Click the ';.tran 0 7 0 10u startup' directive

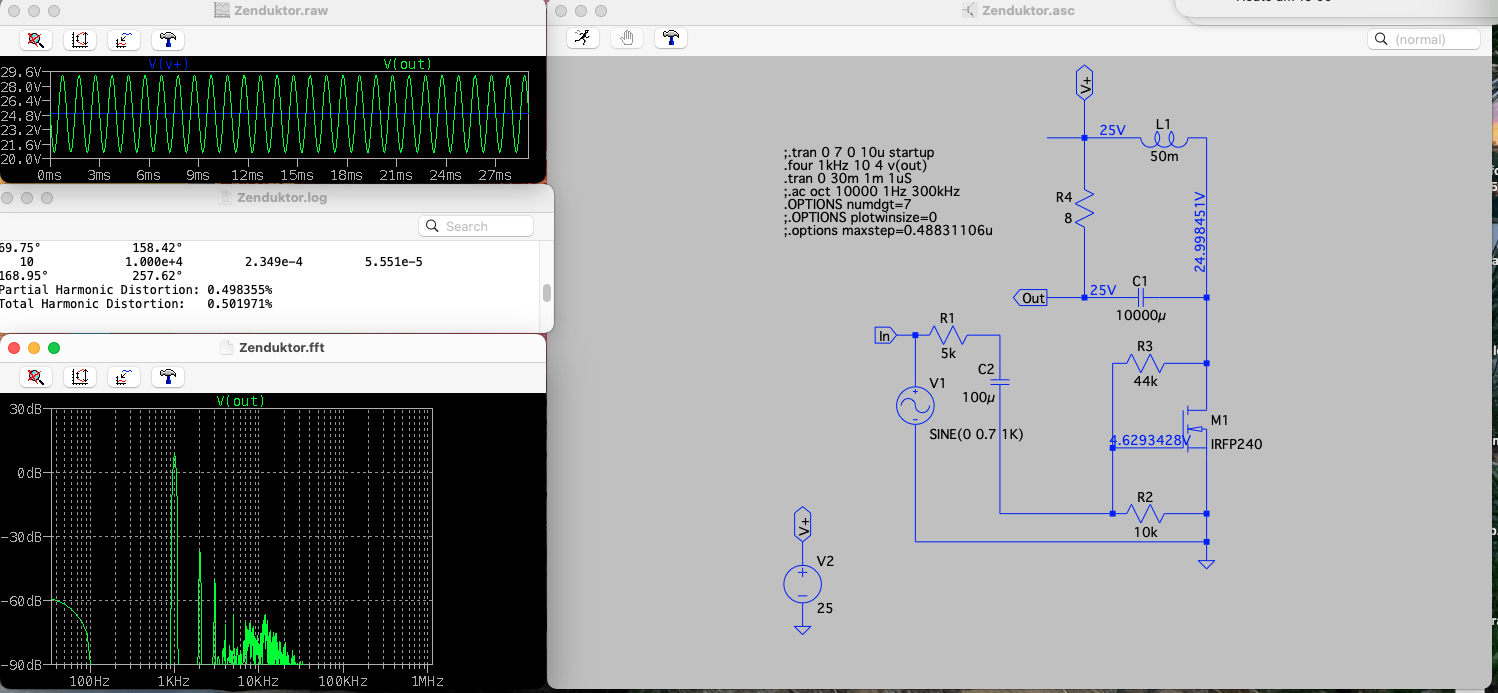859,153
